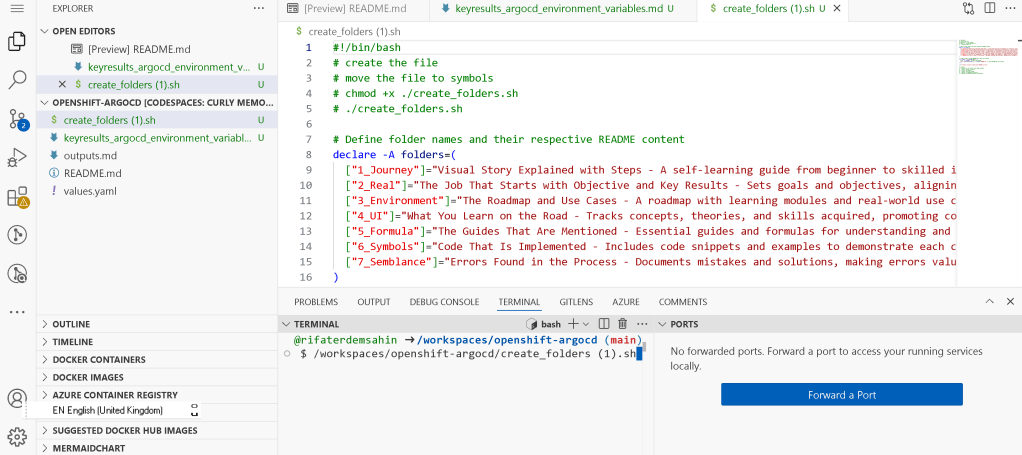Viewport: 1022px width, 455px height.
Task: Select keyresults_argocd_environment file in Open Editors
Action: tap(157, 66)
